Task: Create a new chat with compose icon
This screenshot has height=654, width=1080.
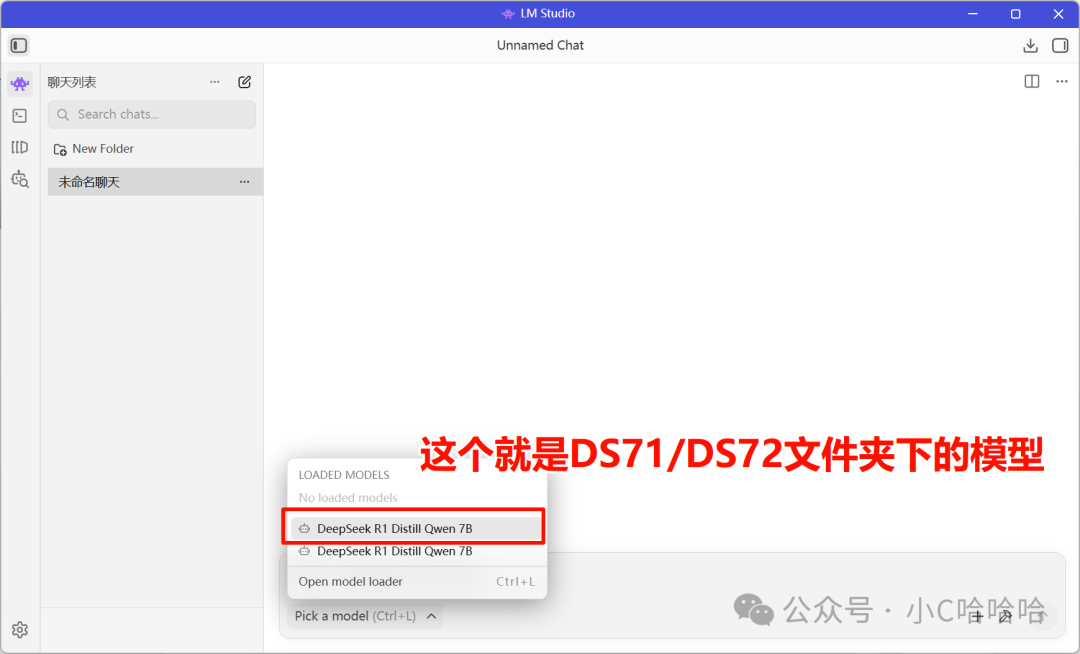Action: tap(245, 82)
